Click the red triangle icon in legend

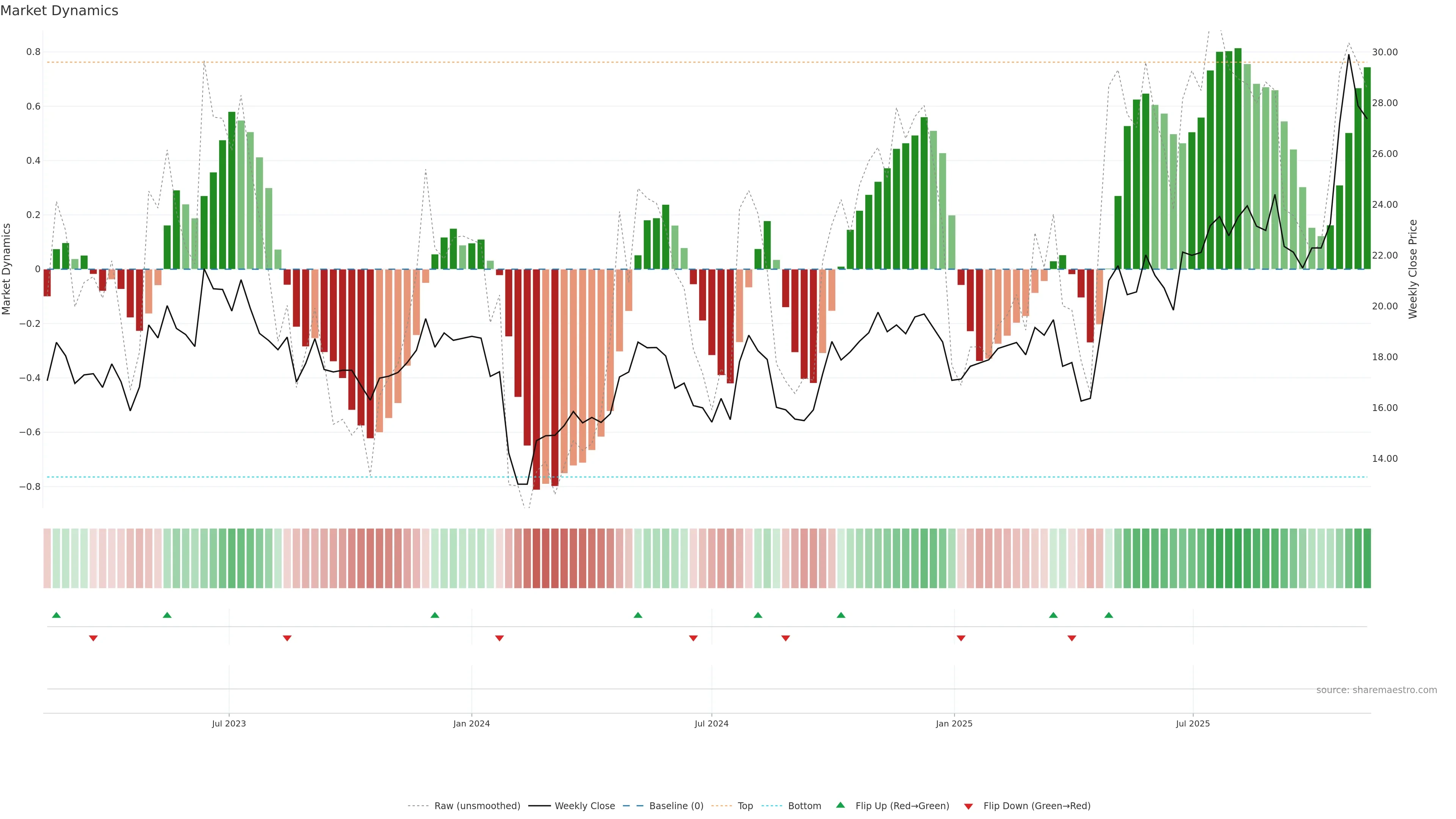968,806
